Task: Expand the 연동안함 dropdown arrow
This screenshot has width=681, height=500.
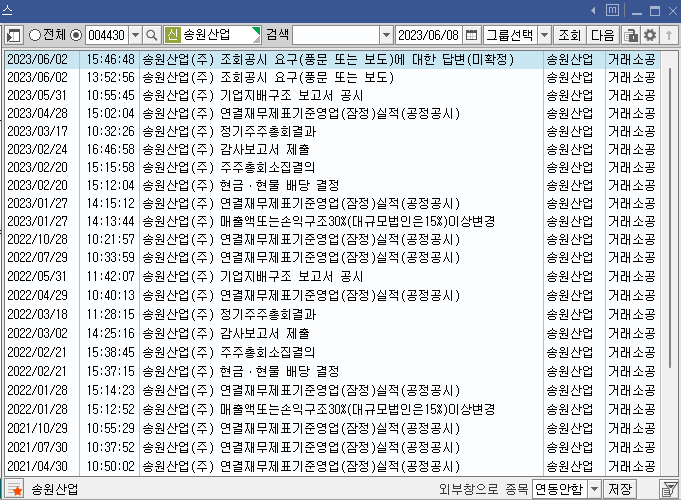Action: coord(595,489)
